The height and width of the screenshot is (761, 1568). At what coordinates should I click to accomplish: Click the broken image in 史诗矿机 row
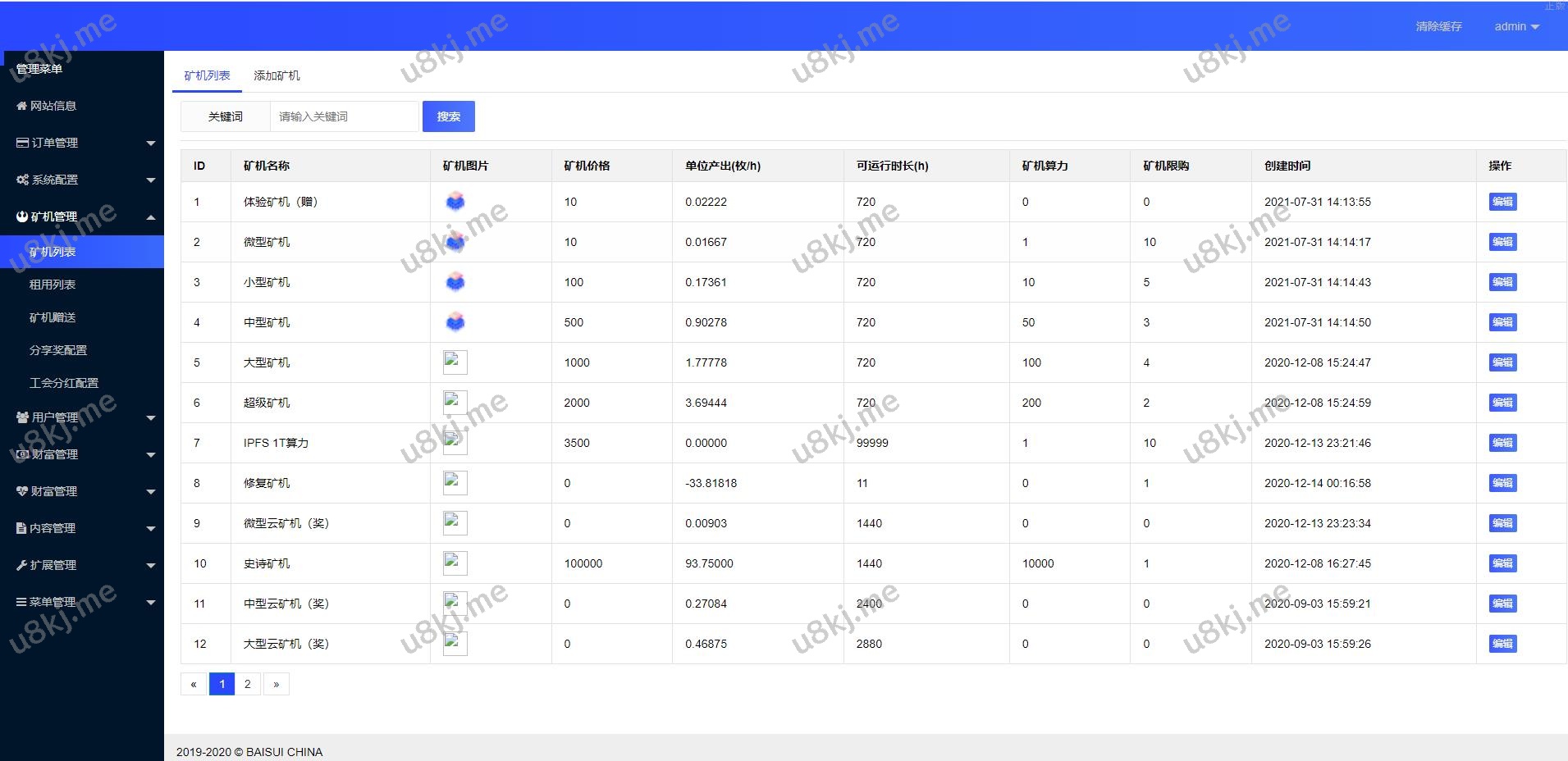455,563
